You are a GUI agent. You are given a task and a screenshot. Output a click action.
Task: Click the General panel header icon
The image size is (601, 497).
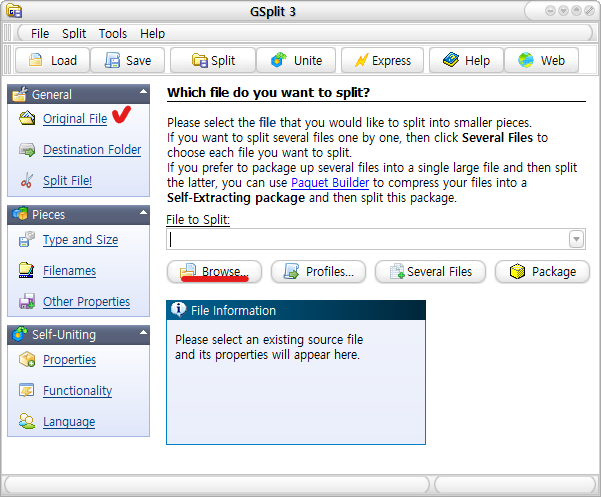[20, 94]
